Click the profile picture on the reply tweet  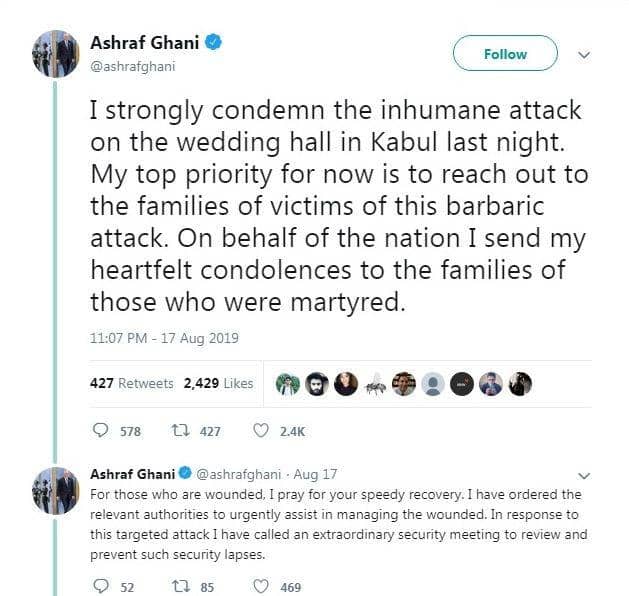tap(56, 489)
